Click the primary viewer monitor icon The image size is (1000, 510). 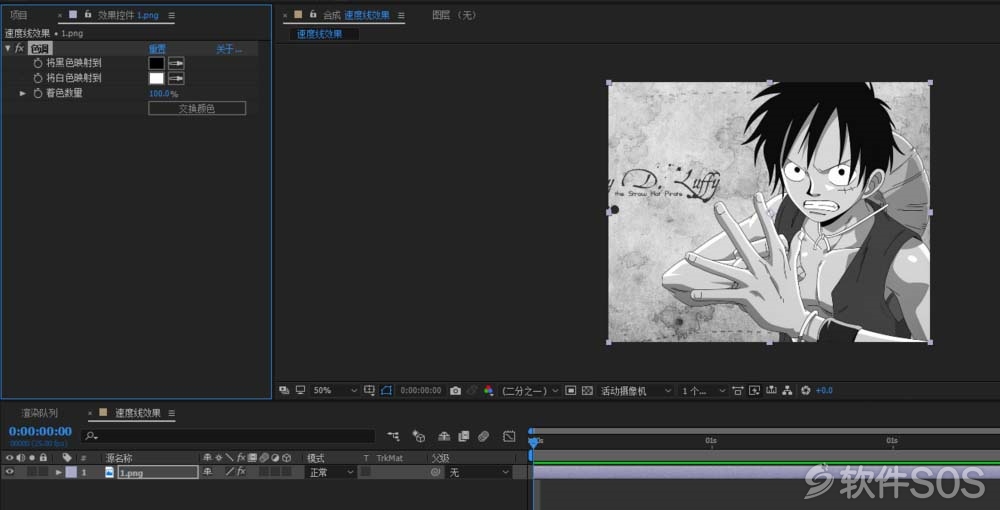(x=300, y=390)
